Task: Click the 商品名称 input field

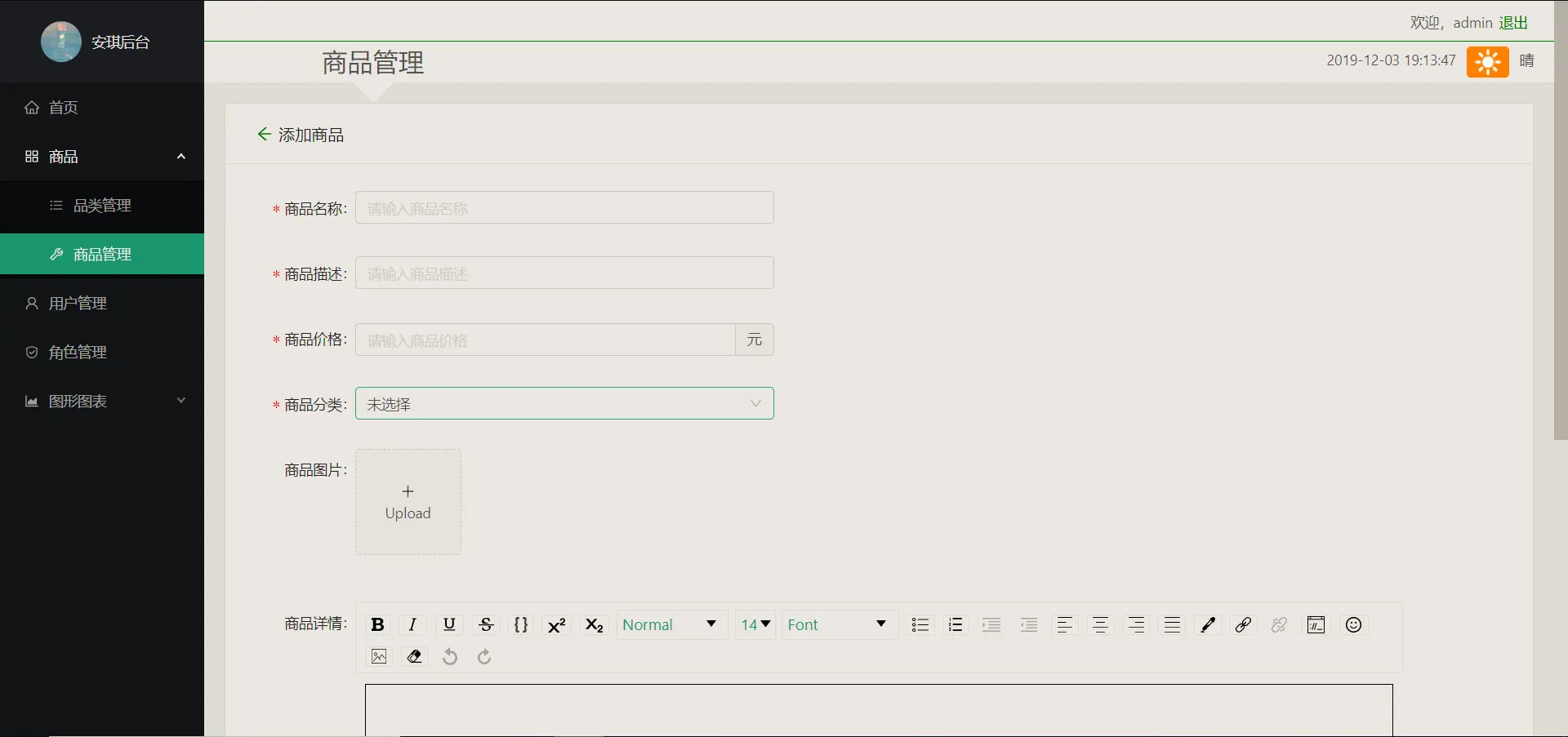Action: pyautogui.click(x=564, y=207)
